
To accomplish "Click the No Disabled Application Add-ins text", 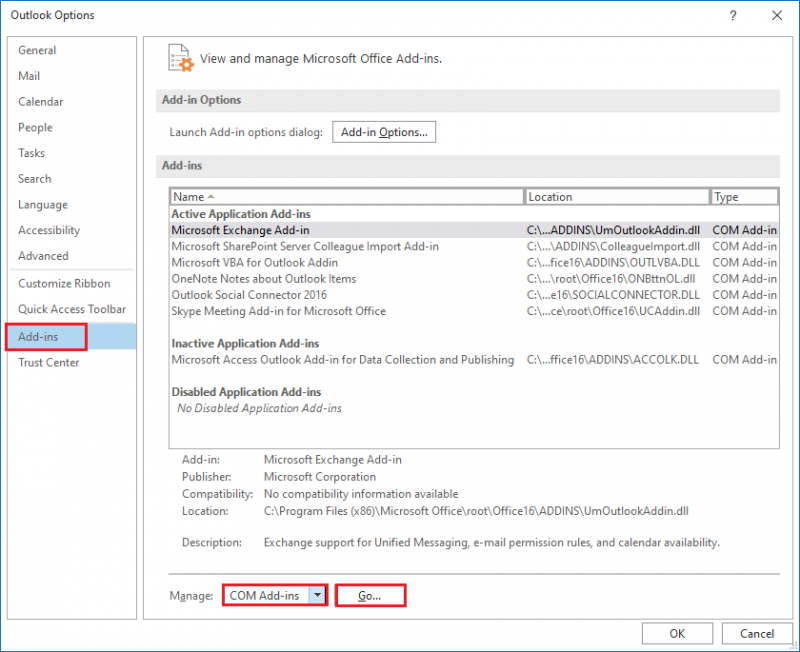I will click(259, 408).
